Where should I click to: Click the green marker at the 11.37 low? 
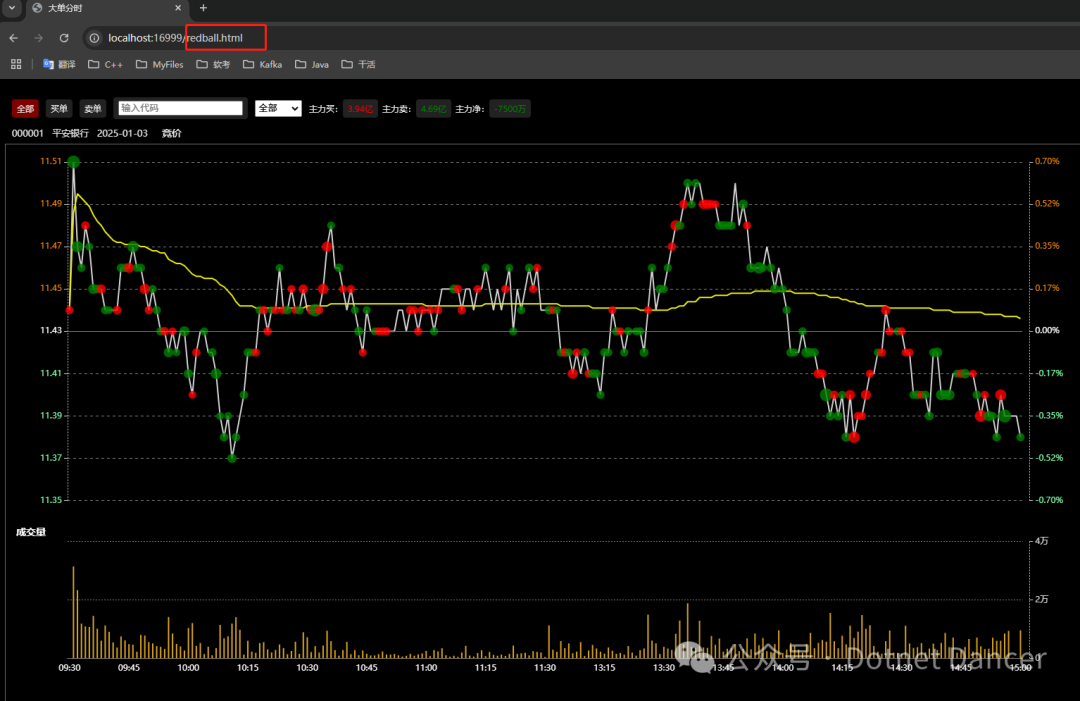(x=232, y=458)
